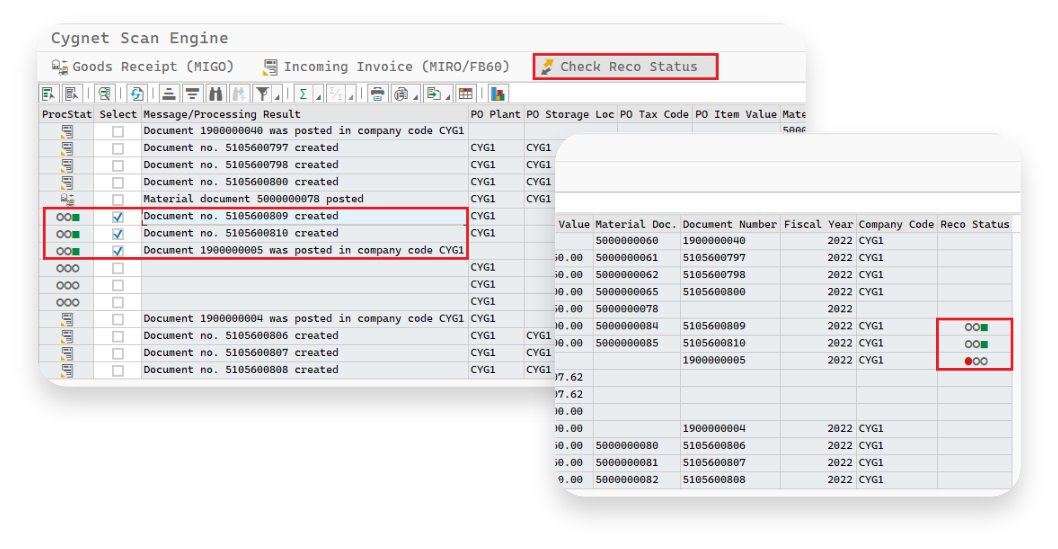Screen dimensions: 1058x549
Task: Click green Reco Status light for 5105600810
Action: [x=976, y=344]
